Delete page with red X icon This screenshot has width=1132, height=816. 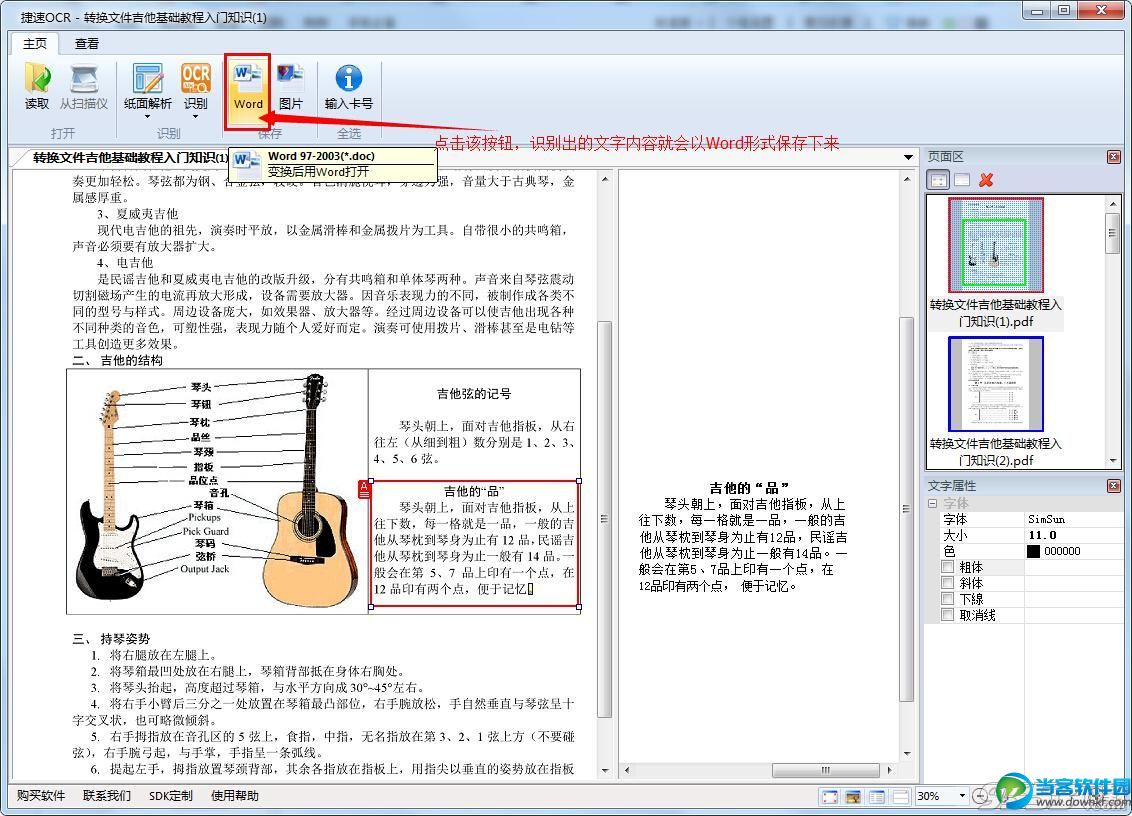point(986,180)
